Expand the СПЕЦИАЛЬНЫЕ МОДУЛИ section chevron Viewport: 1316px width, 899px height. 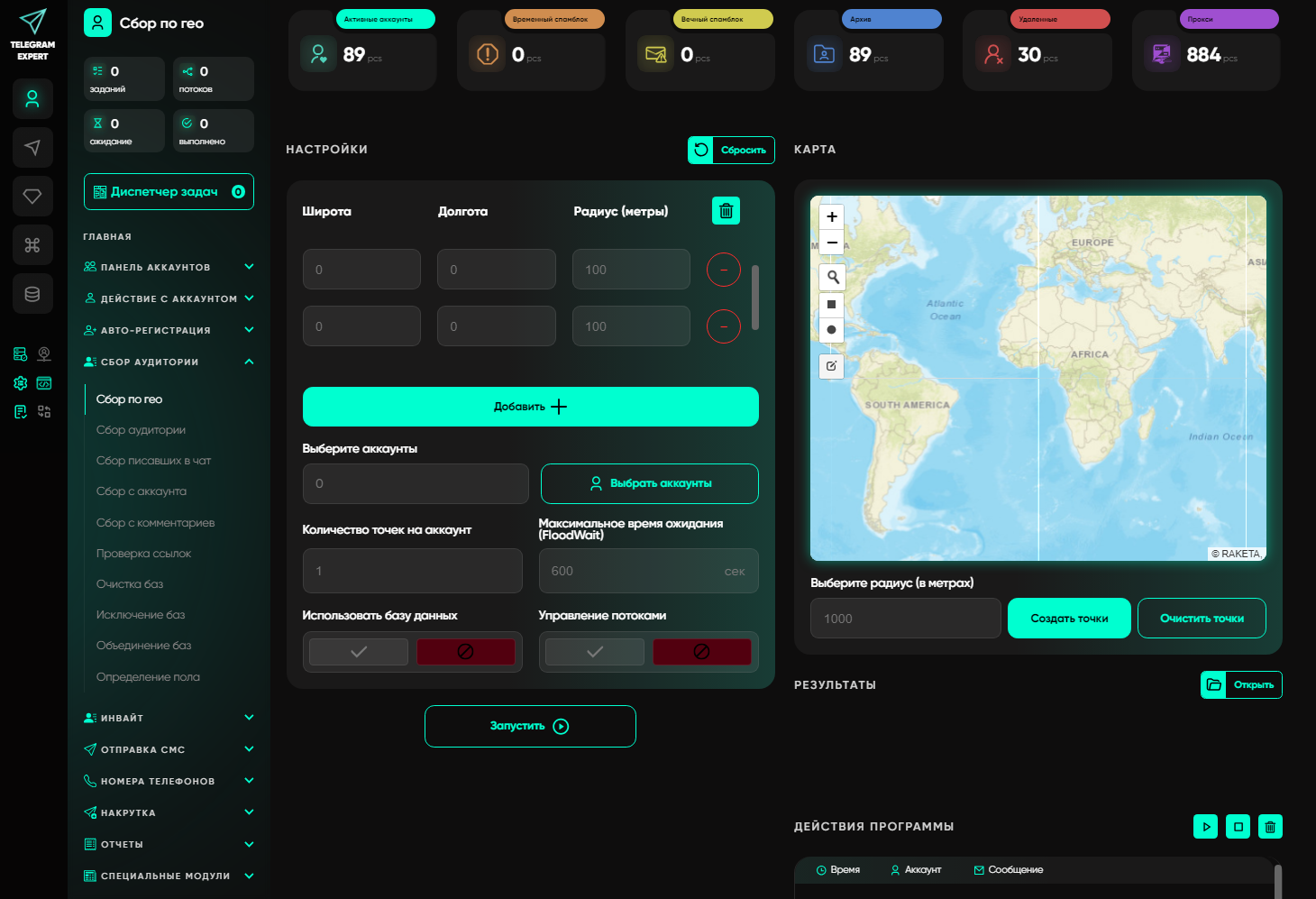point(250,876)
